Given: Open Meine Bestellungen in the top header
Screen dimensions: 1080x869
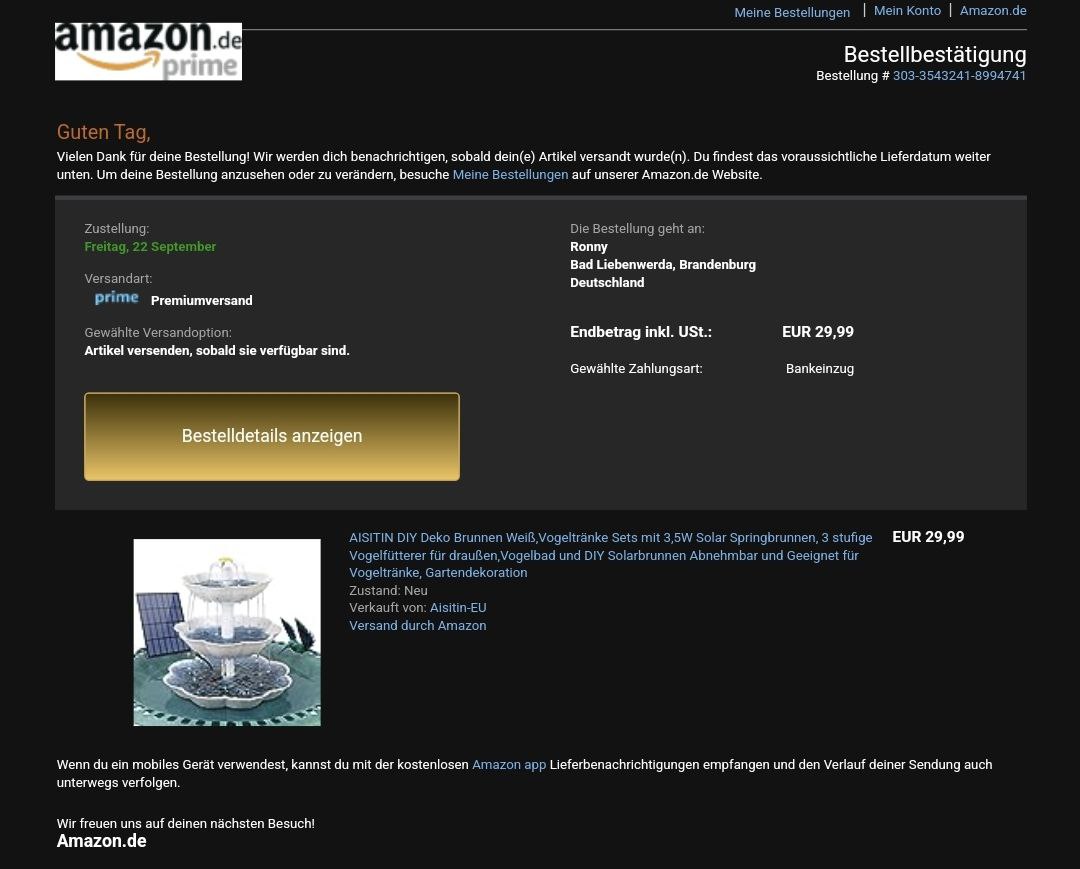Looking at the screenshot, I should [792, 12].
